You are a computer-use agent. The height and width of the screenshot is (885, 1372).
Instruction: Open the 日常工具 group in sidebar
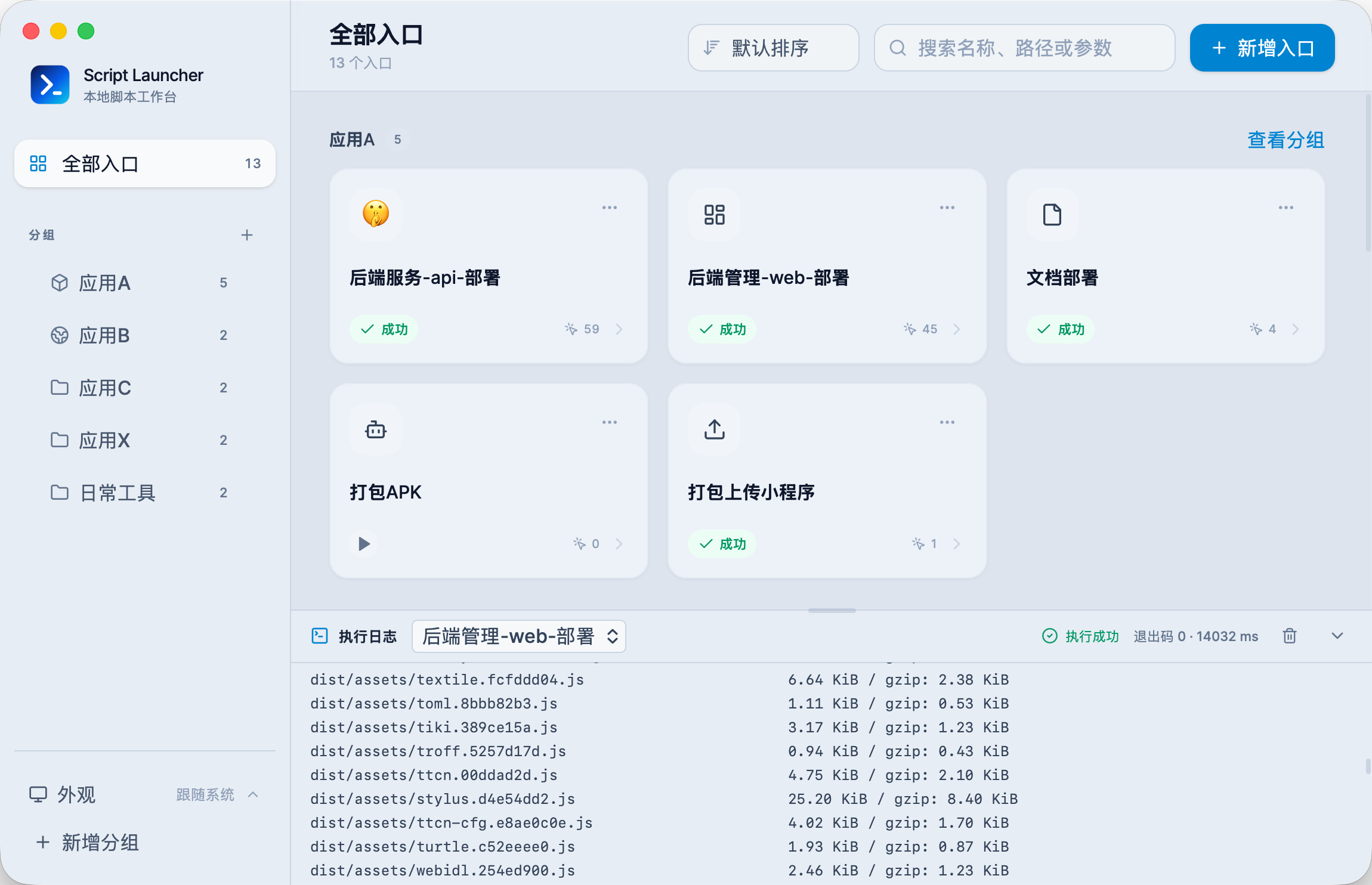[144, 493]
